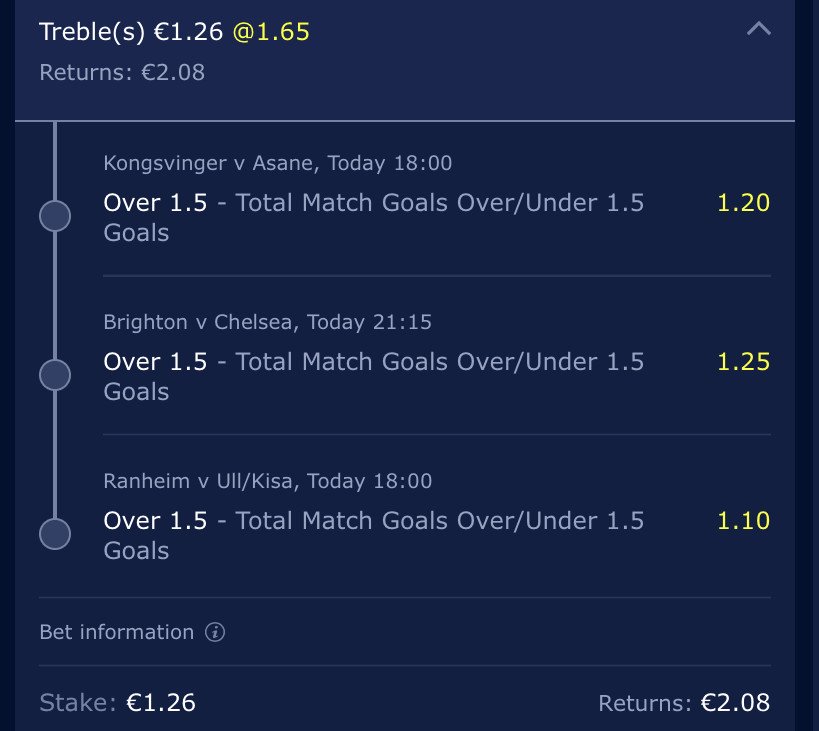The image size is (819, 731).
Task: Click the Bet information label
Action: (x=116, y=632)
